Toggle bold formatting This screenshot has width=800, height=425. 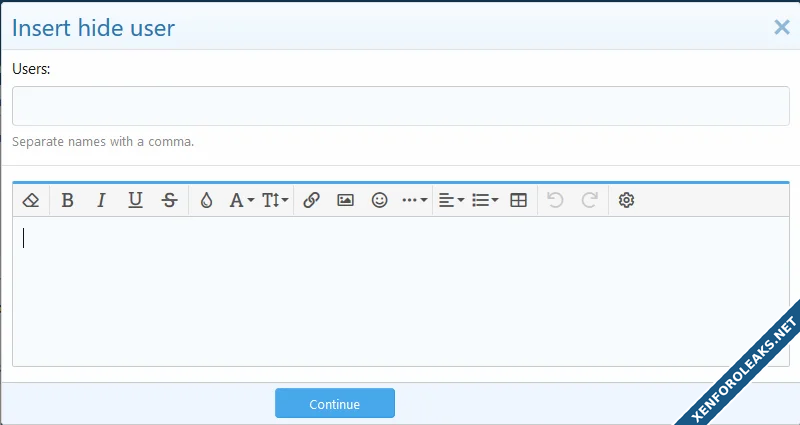point(67,200)
